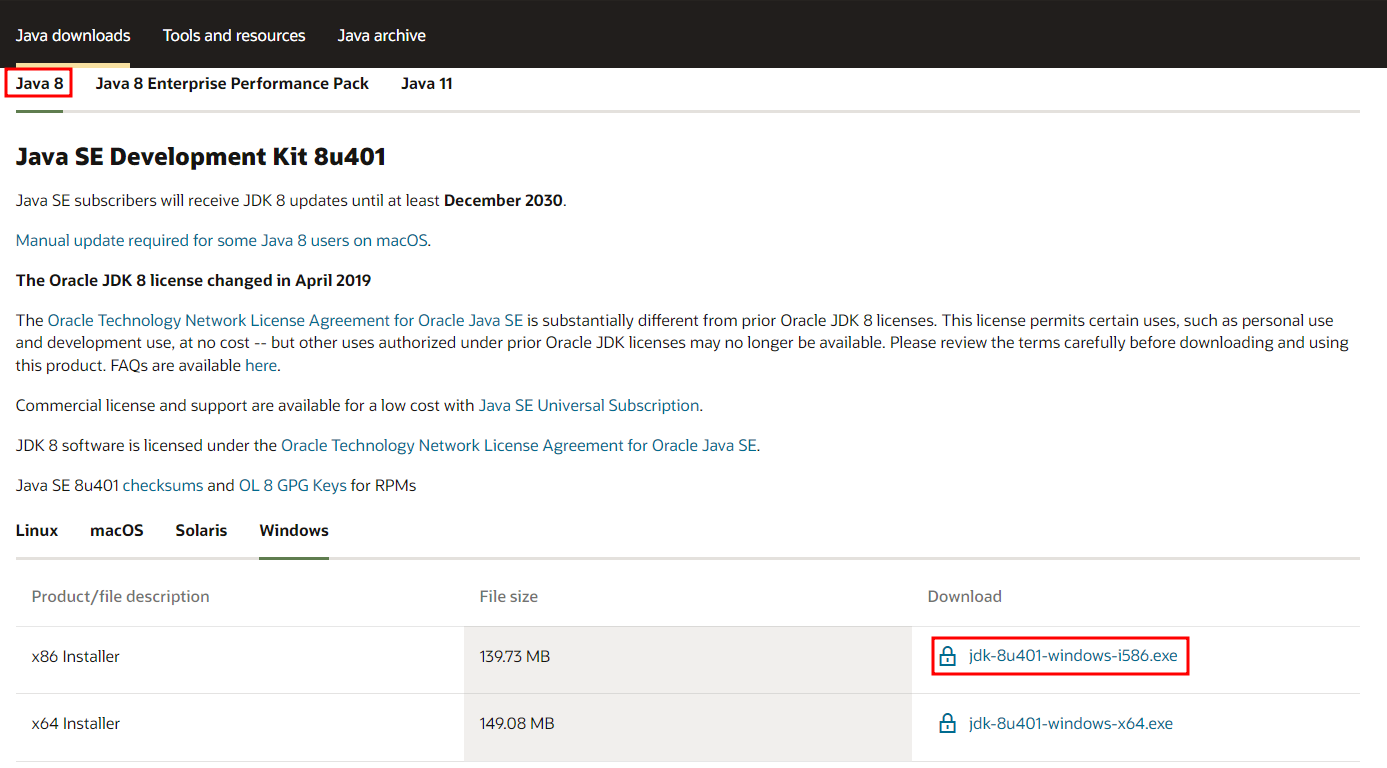Select the Java 11 sub-tab

click(x=427, y=83)
